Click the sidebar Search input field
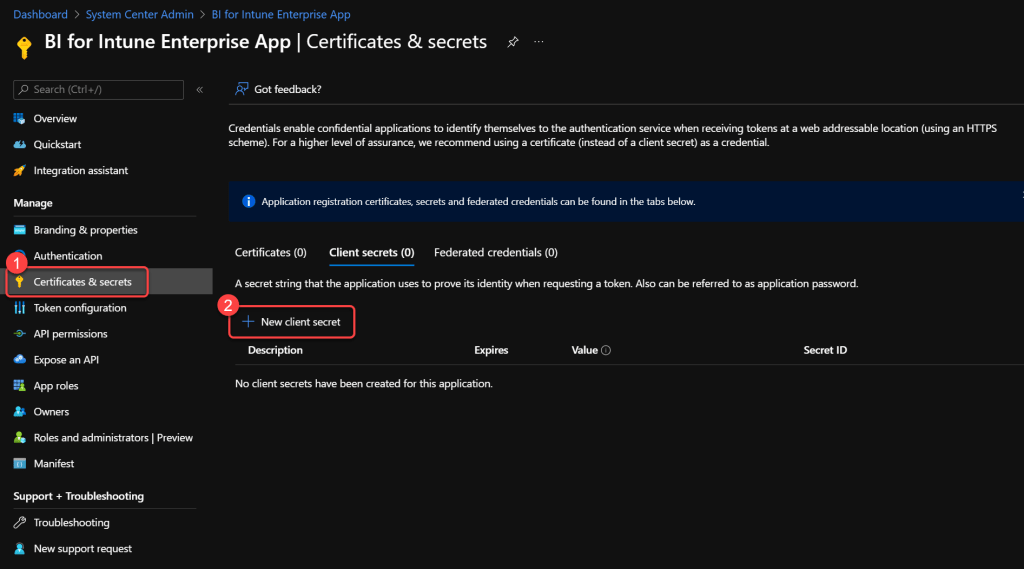Image resolution: width=1024 pixels, height=569 pixels. [105, 90]
